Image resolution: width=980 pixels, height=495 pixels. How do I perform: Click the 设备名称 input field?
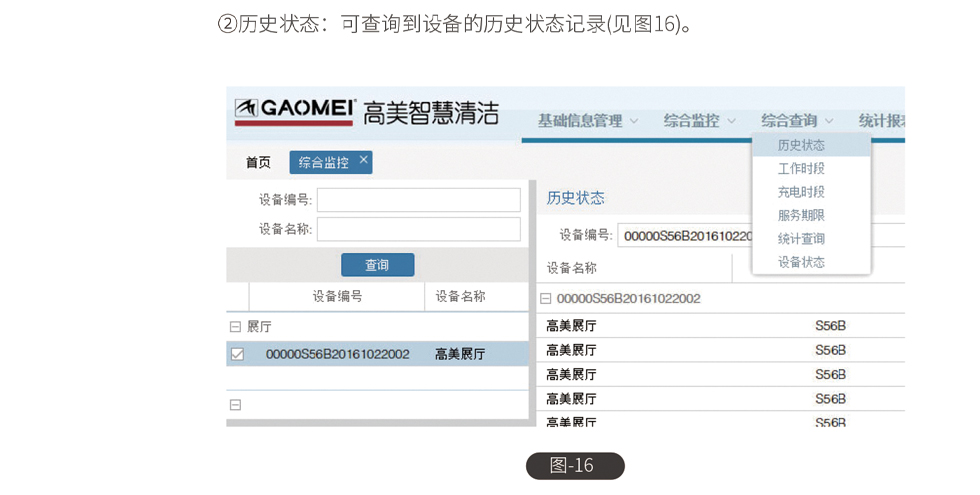pyautogui.click(x=418, y=229)
